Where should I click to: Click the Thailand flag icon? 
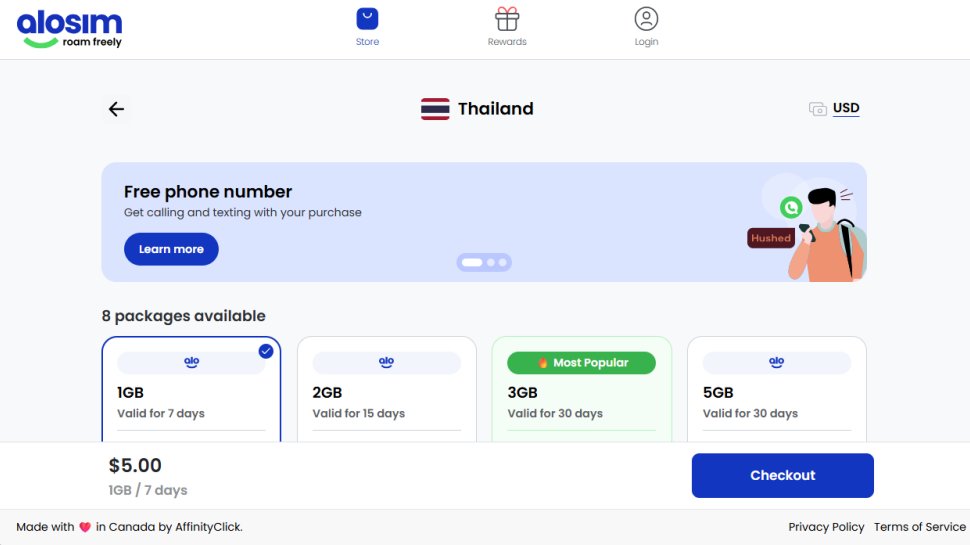coord(435,109)
